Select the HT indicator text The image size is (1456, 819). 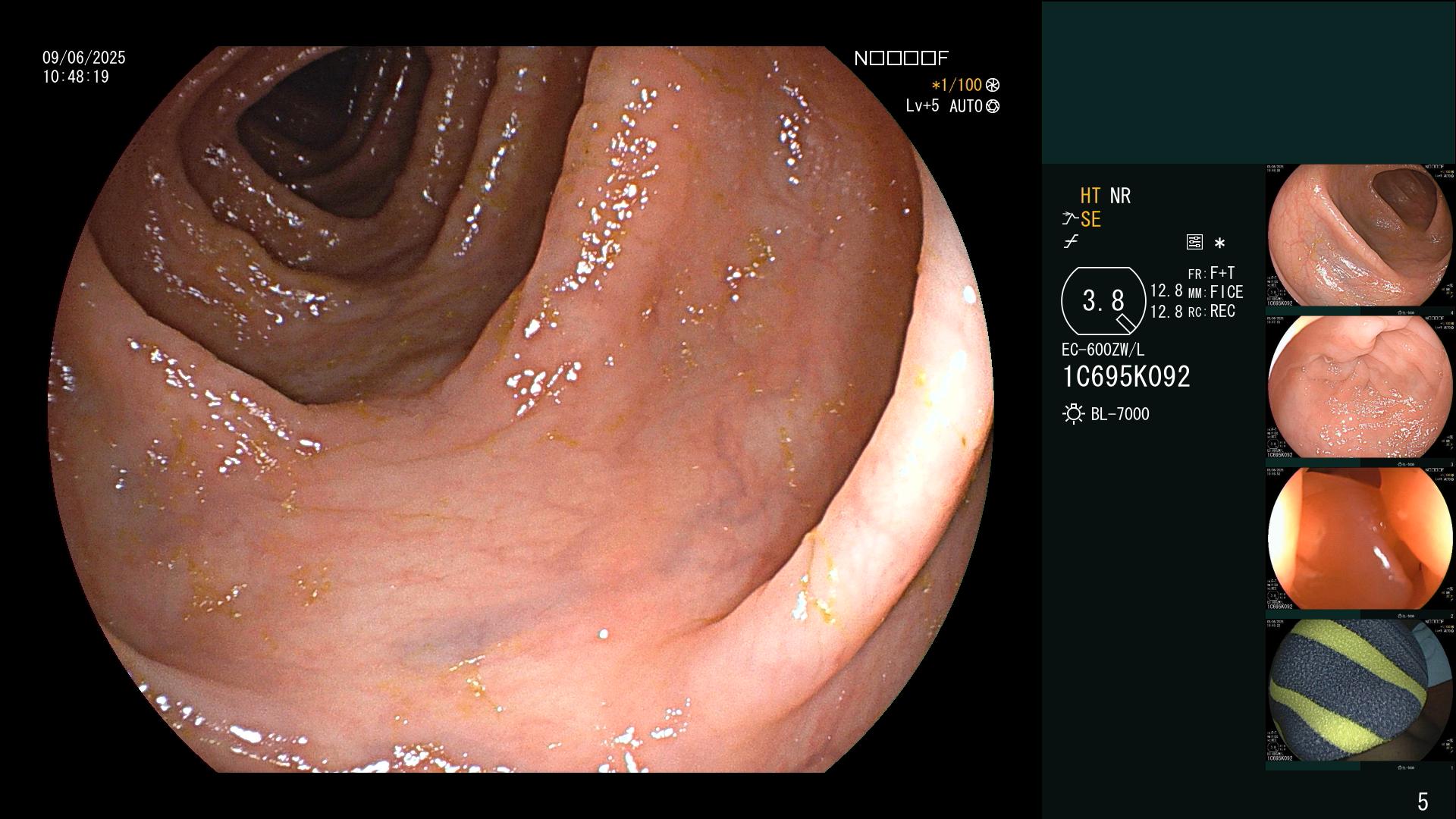coord(1090,196)
